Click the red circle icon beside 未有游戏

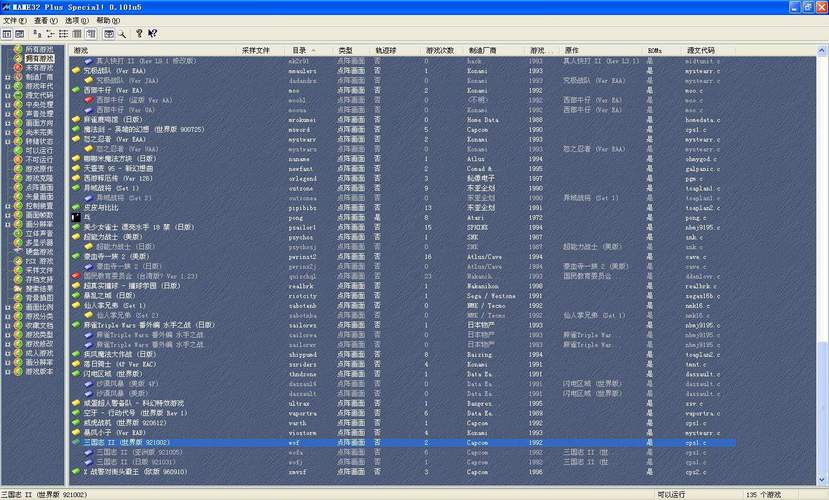pos(18,68)
